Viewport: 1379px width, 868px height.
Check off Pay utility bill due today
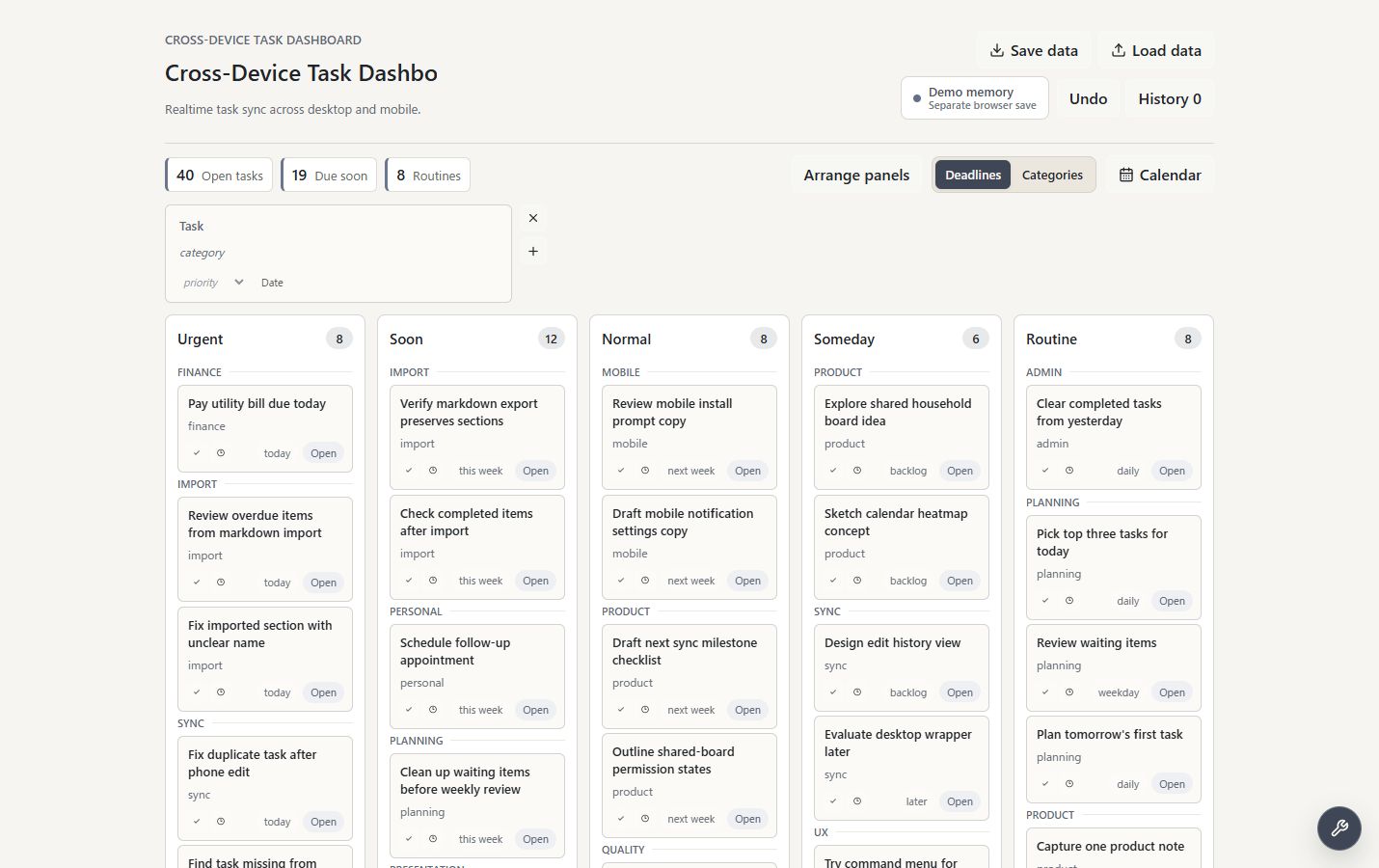[197, 453]
